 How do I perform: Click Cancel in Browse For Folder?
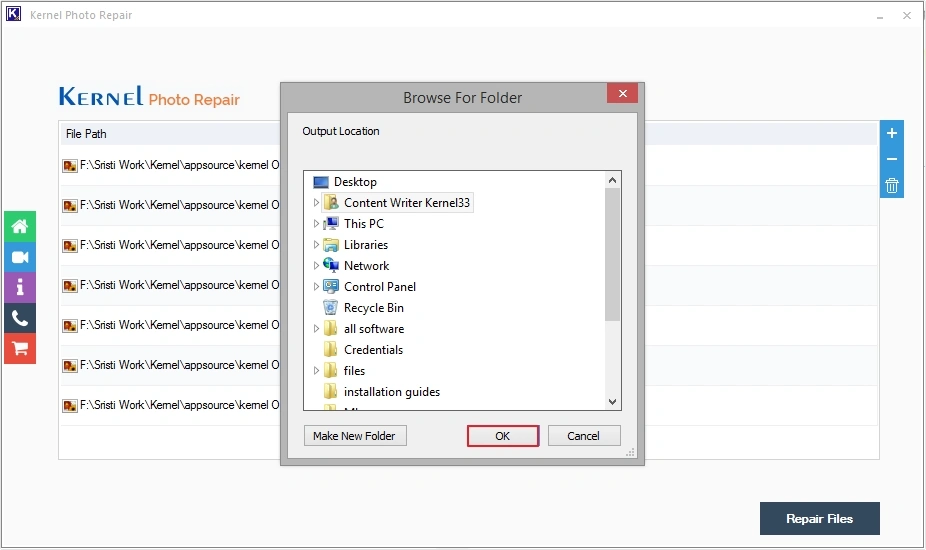[x=584, y=436]
